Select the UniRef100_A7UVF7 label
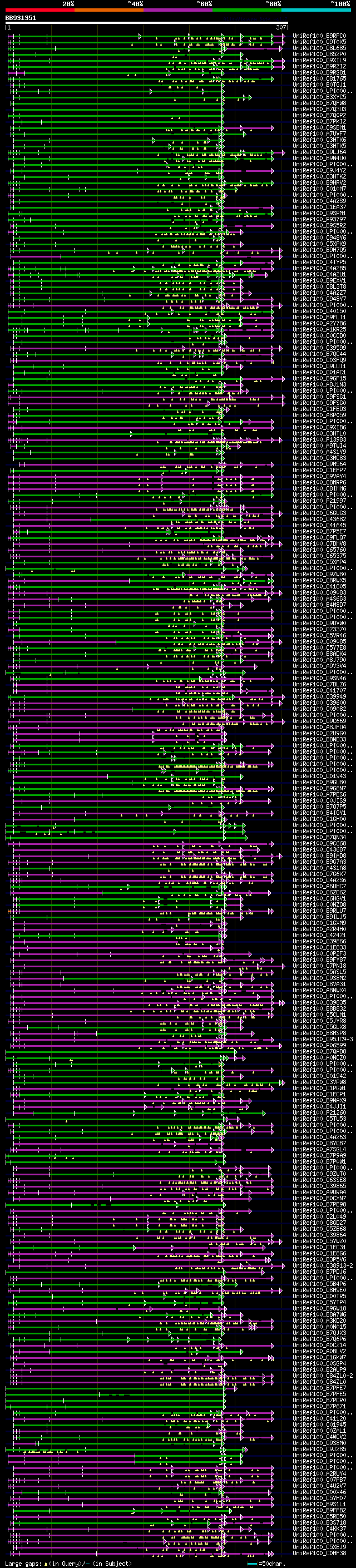 tap(319, 134)
